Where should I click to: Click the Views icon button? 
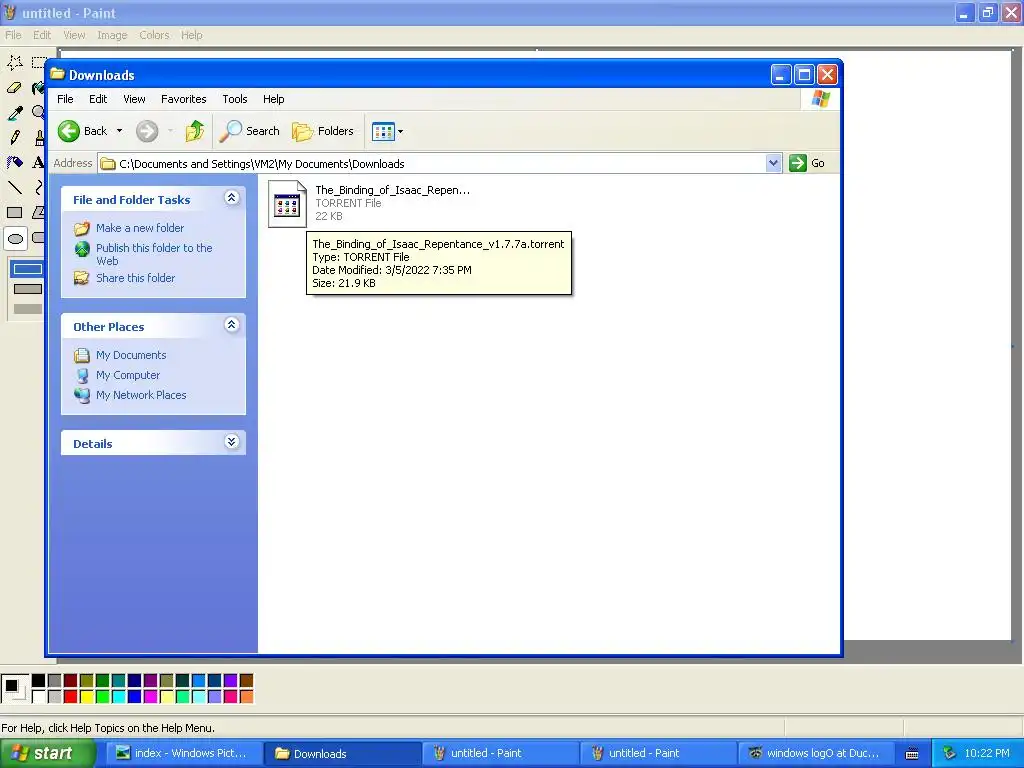(x=383, y=131)
